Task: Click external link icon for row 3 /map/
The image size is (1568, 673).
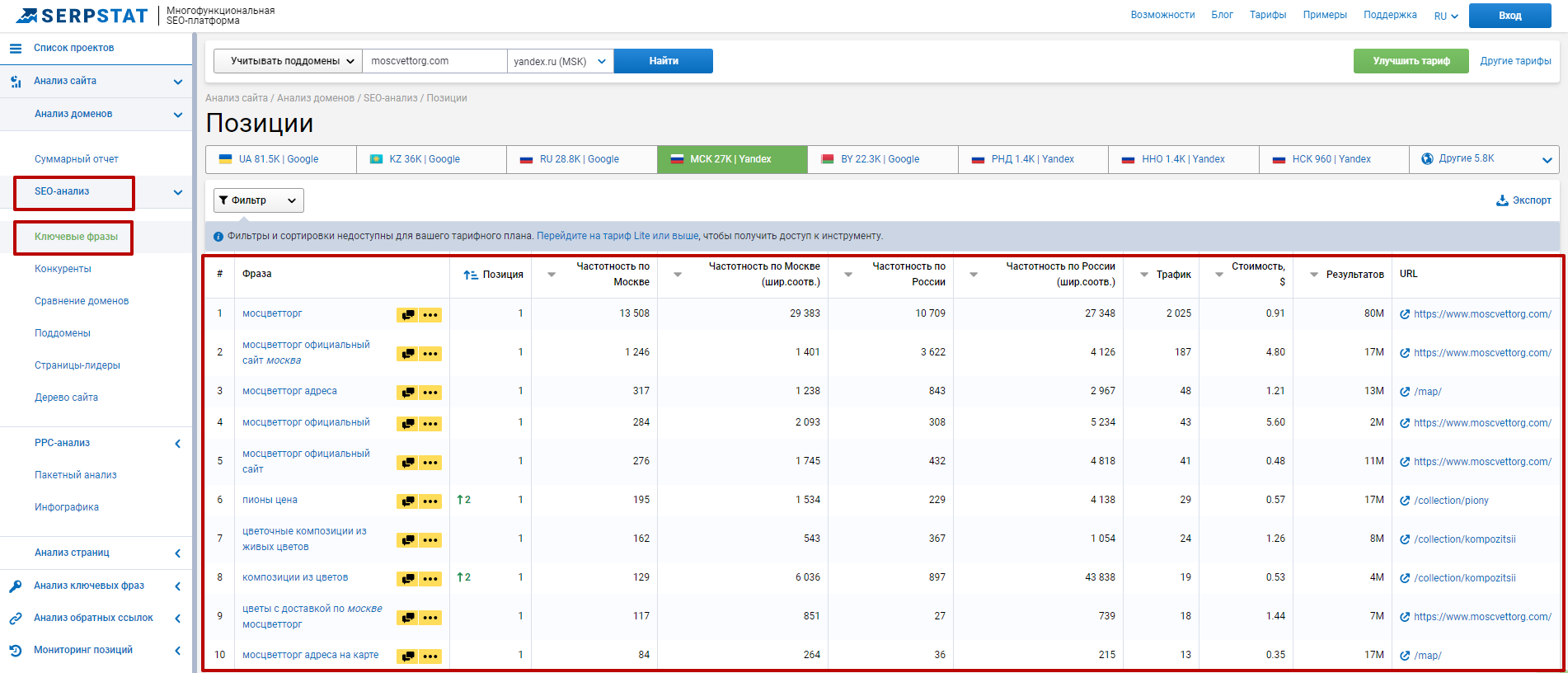Action: point(1405,392)
